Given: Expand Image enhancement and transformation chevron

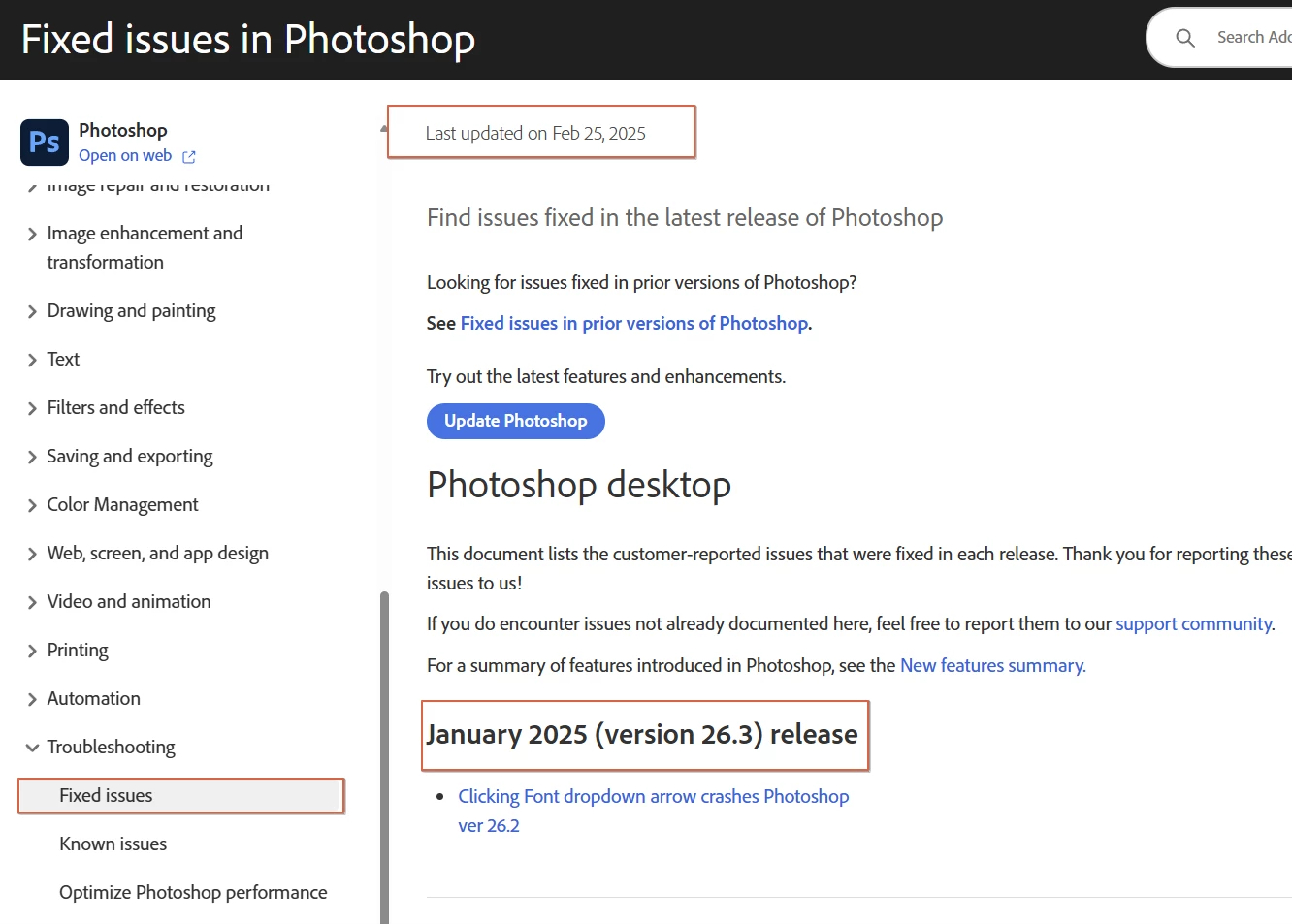Looking at the screenshot, I should pos(32,234).
